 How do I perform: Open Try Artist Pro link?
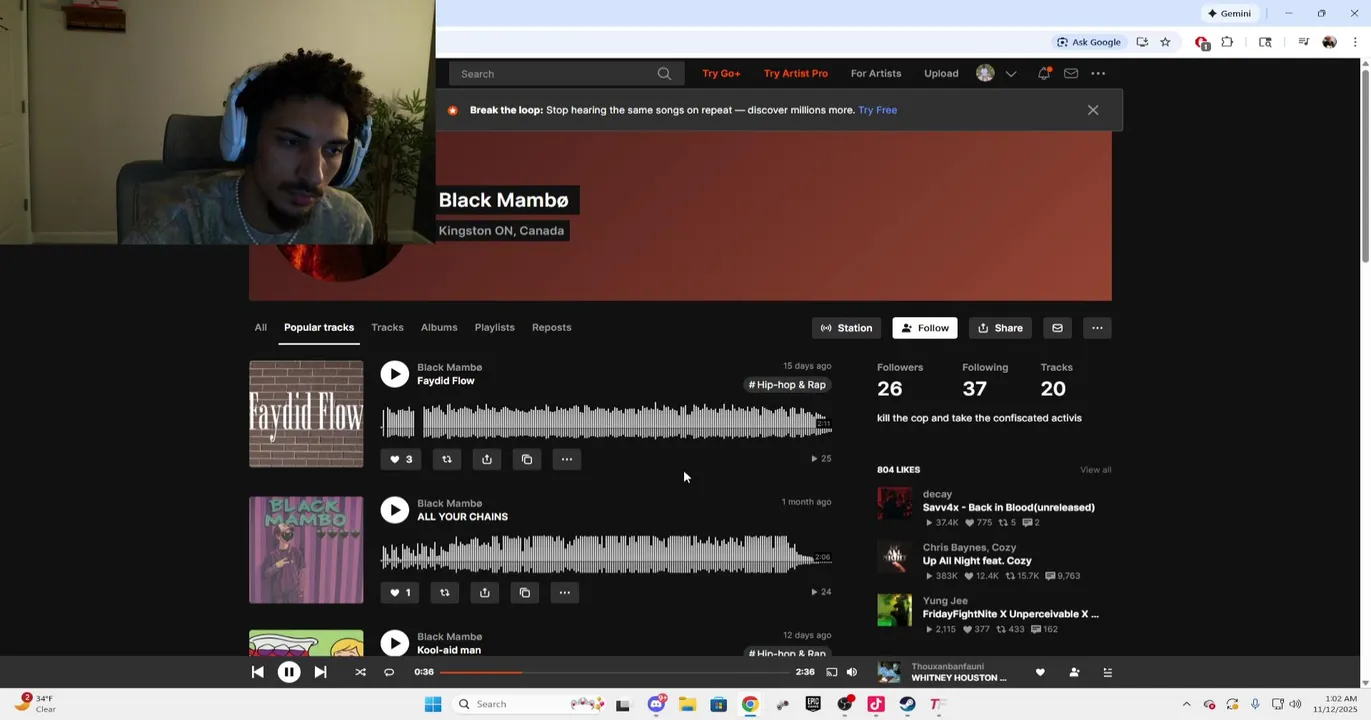pyautogui.click(x=796, y=73)
